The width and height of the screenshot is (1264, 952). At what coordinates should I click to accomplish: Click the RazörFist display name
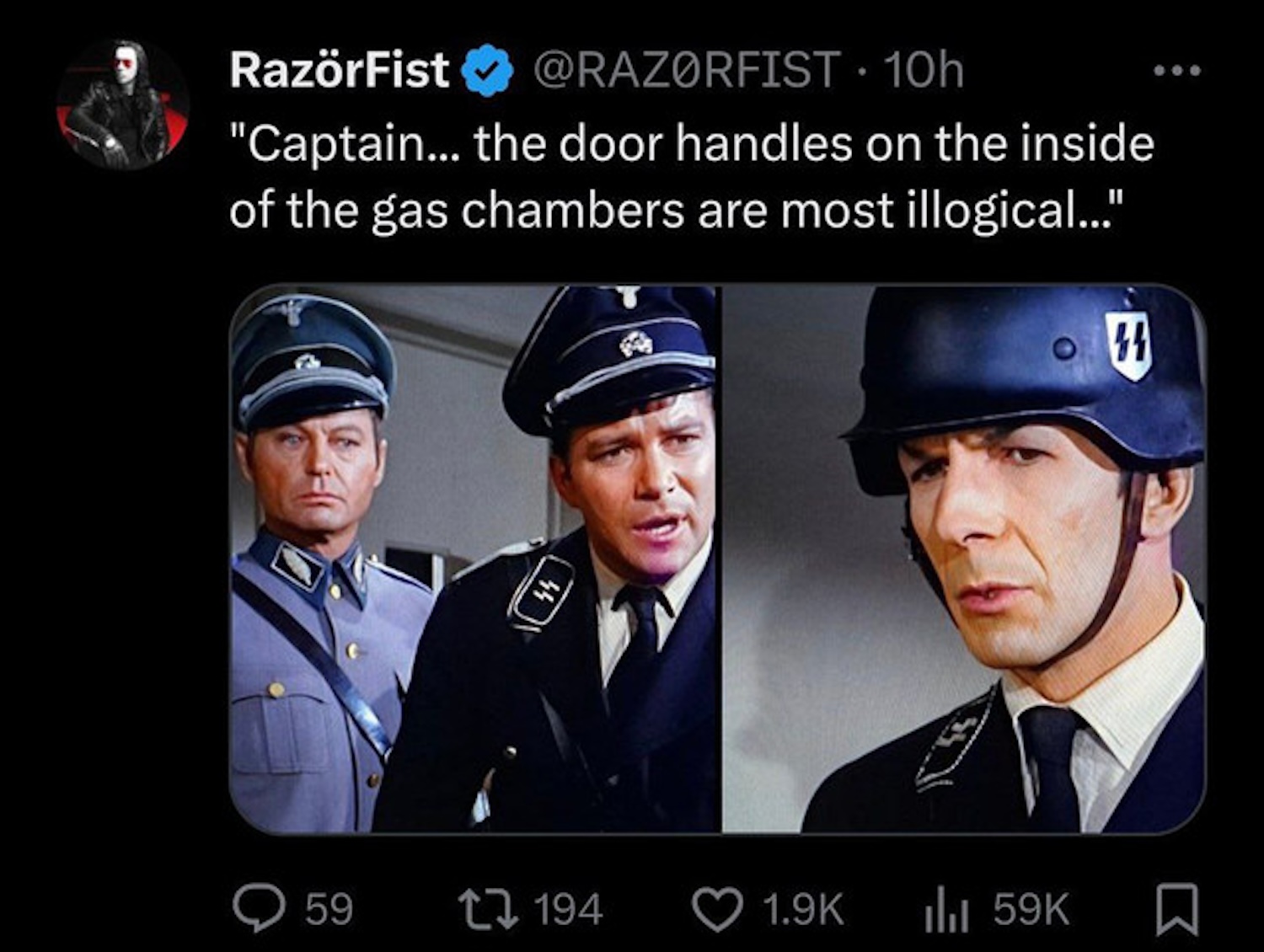[339, 70]
